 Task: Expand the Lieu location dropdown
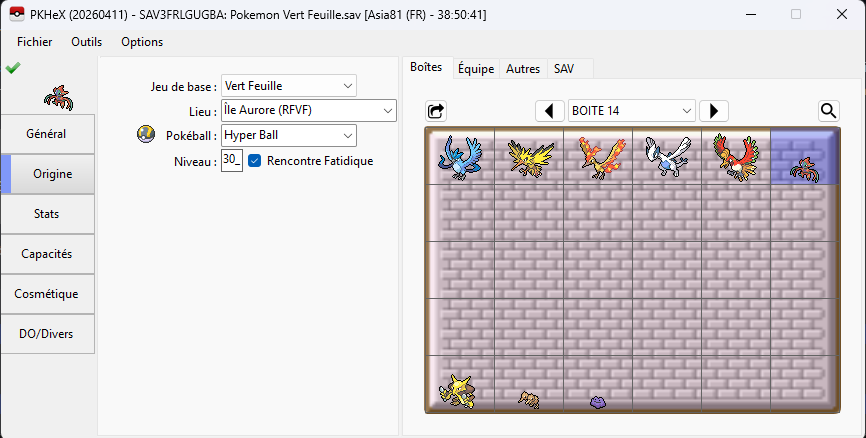(x=309, y=110)
